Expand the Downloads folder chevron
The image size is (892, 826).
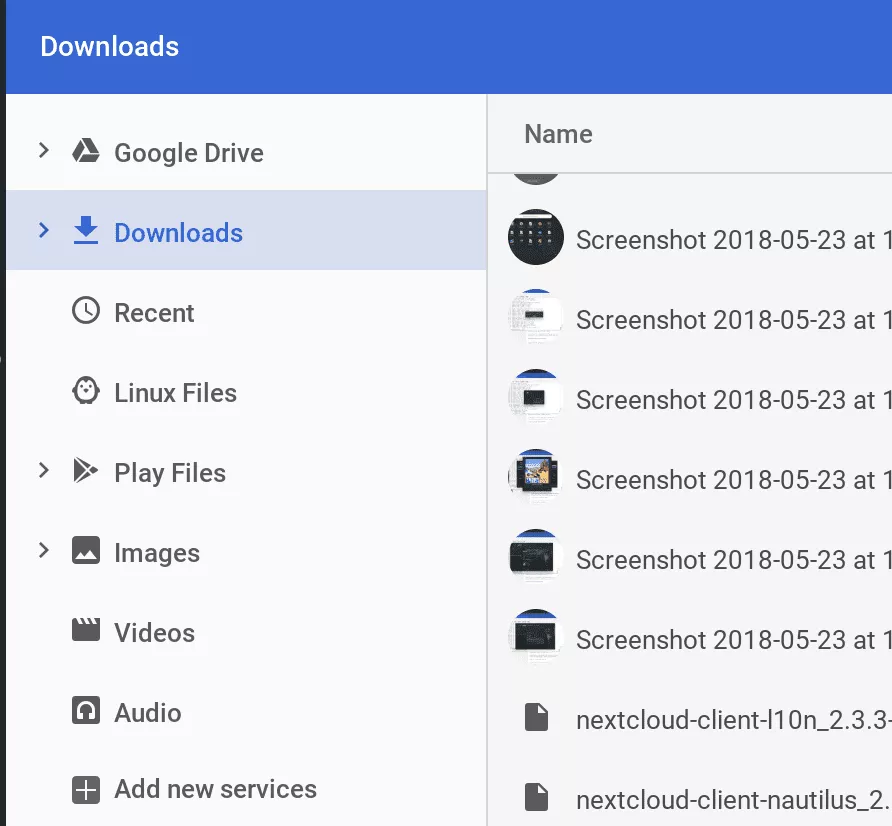point(43,231)
